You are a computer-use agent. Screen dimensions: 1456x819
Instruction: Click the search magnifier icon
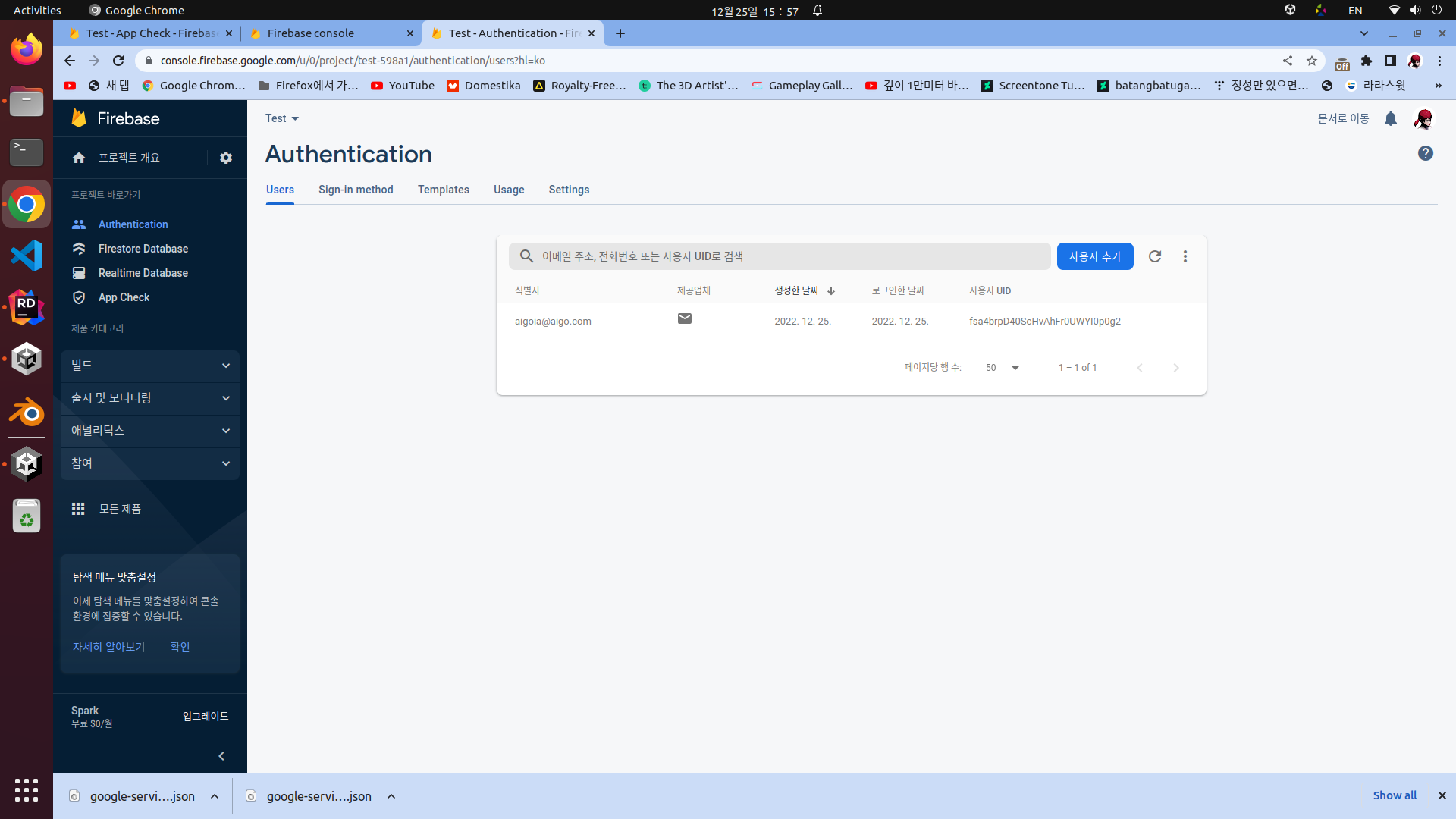pos(526,256)
